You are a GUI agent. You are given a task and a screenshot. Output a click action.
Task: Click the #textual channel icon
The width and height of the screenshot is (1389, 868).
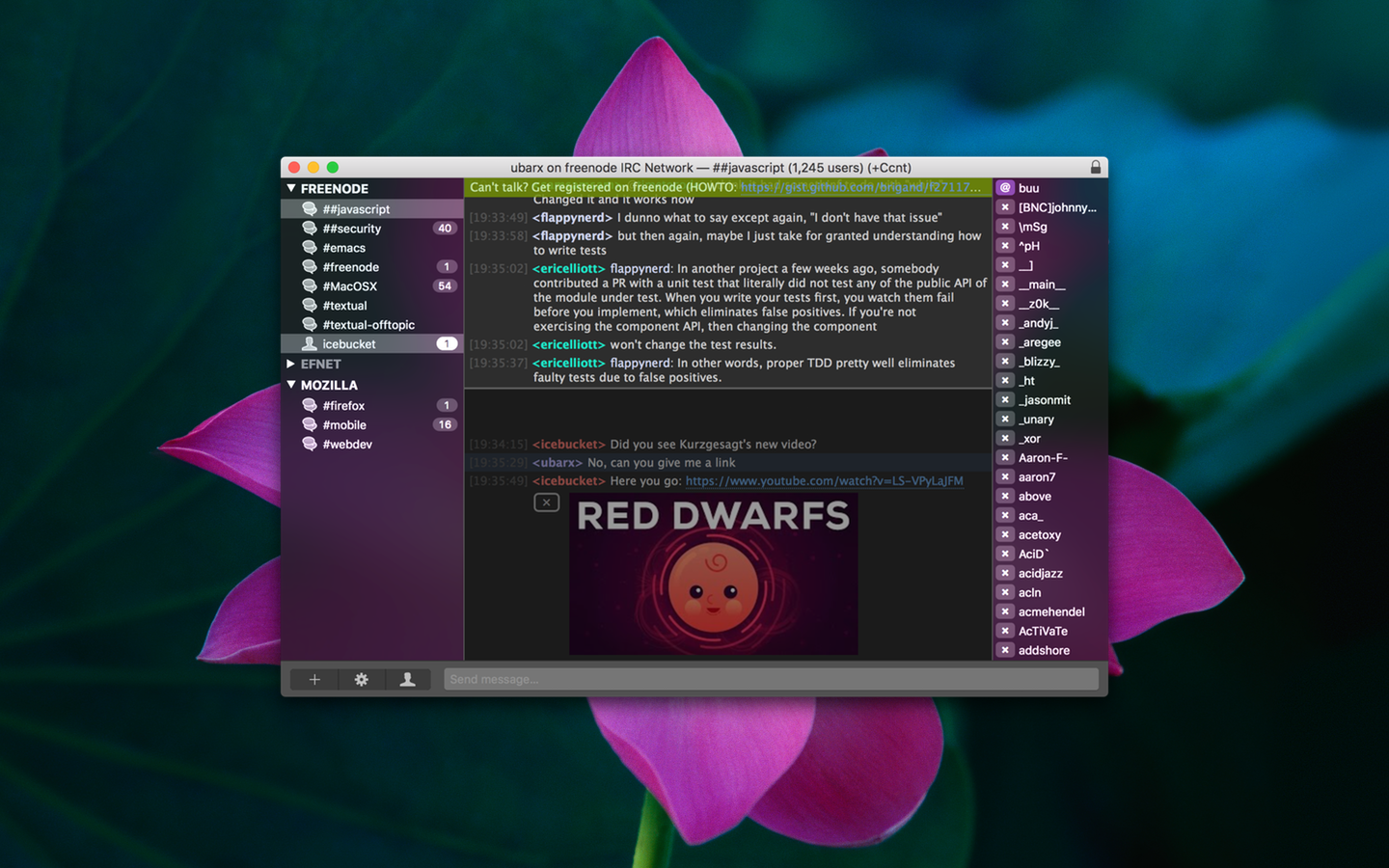[x=310, y=305]
